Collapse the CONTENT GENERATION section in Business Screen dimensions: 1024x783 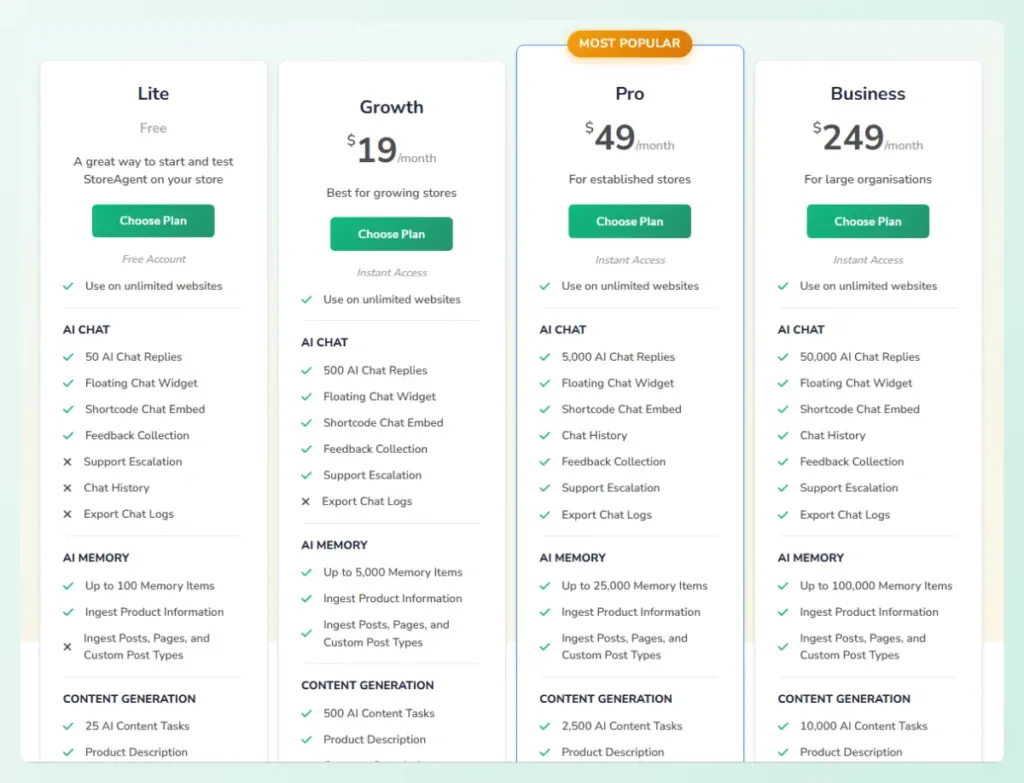[843, 699]
